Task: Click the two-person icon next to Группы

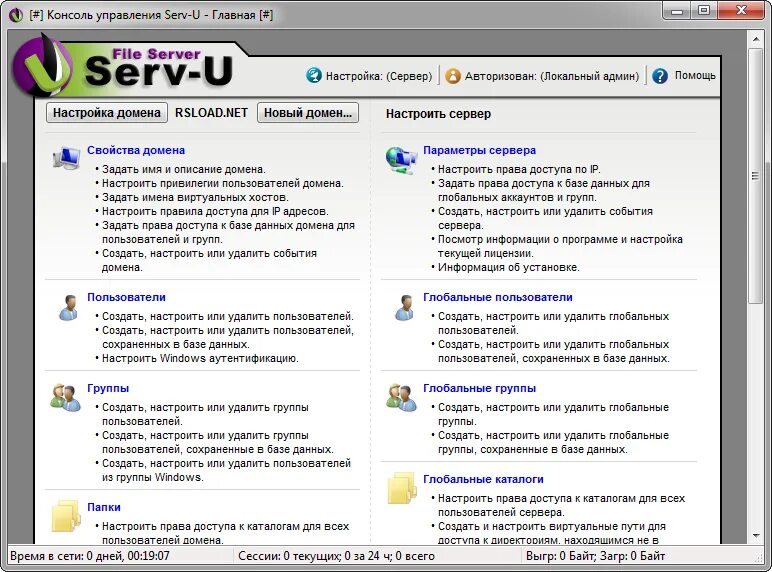Action: pos(65,398)
